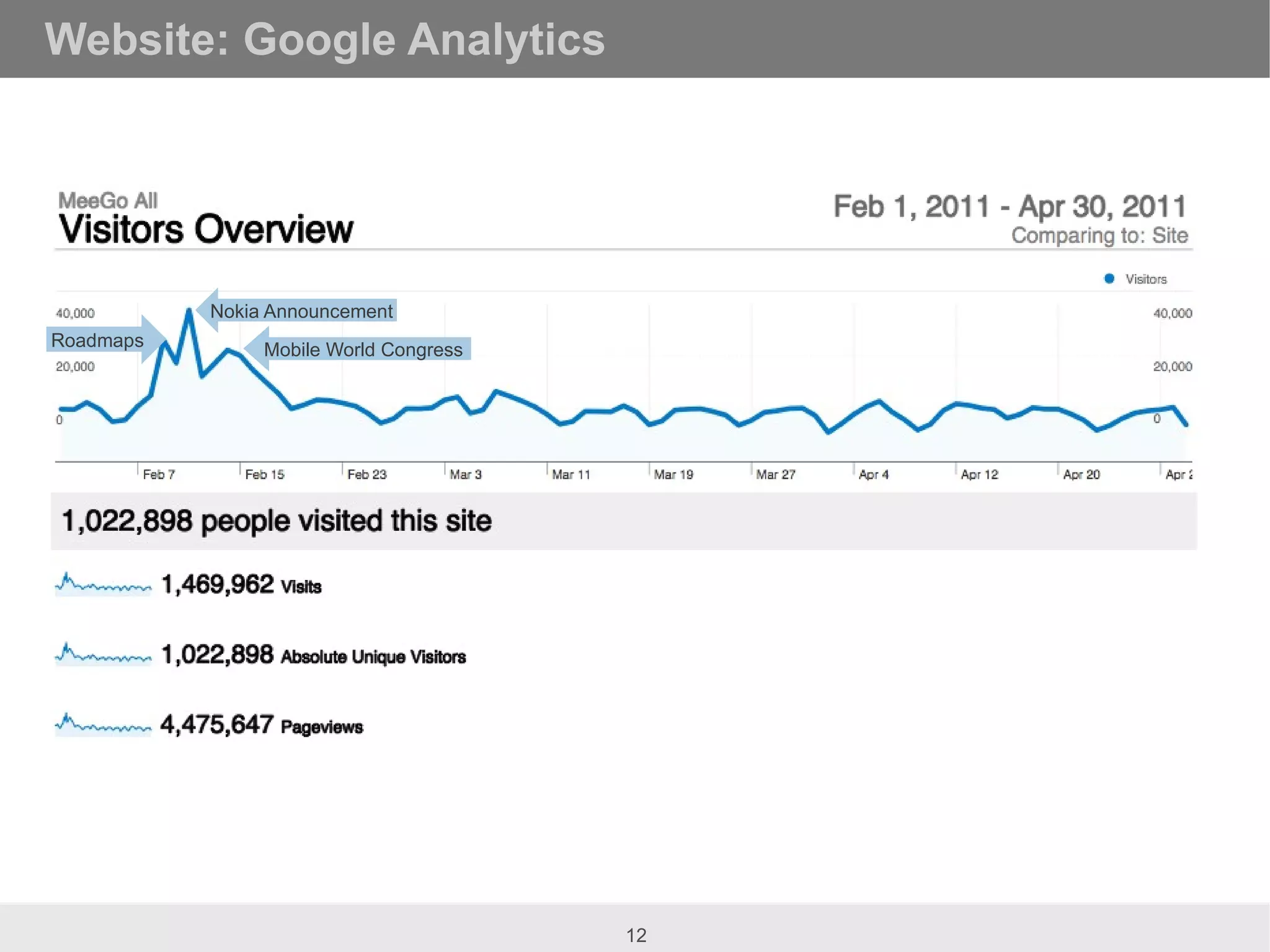Click the left '40,000' y-axis value
This screenshot has width=1270, height=952.
75,313
